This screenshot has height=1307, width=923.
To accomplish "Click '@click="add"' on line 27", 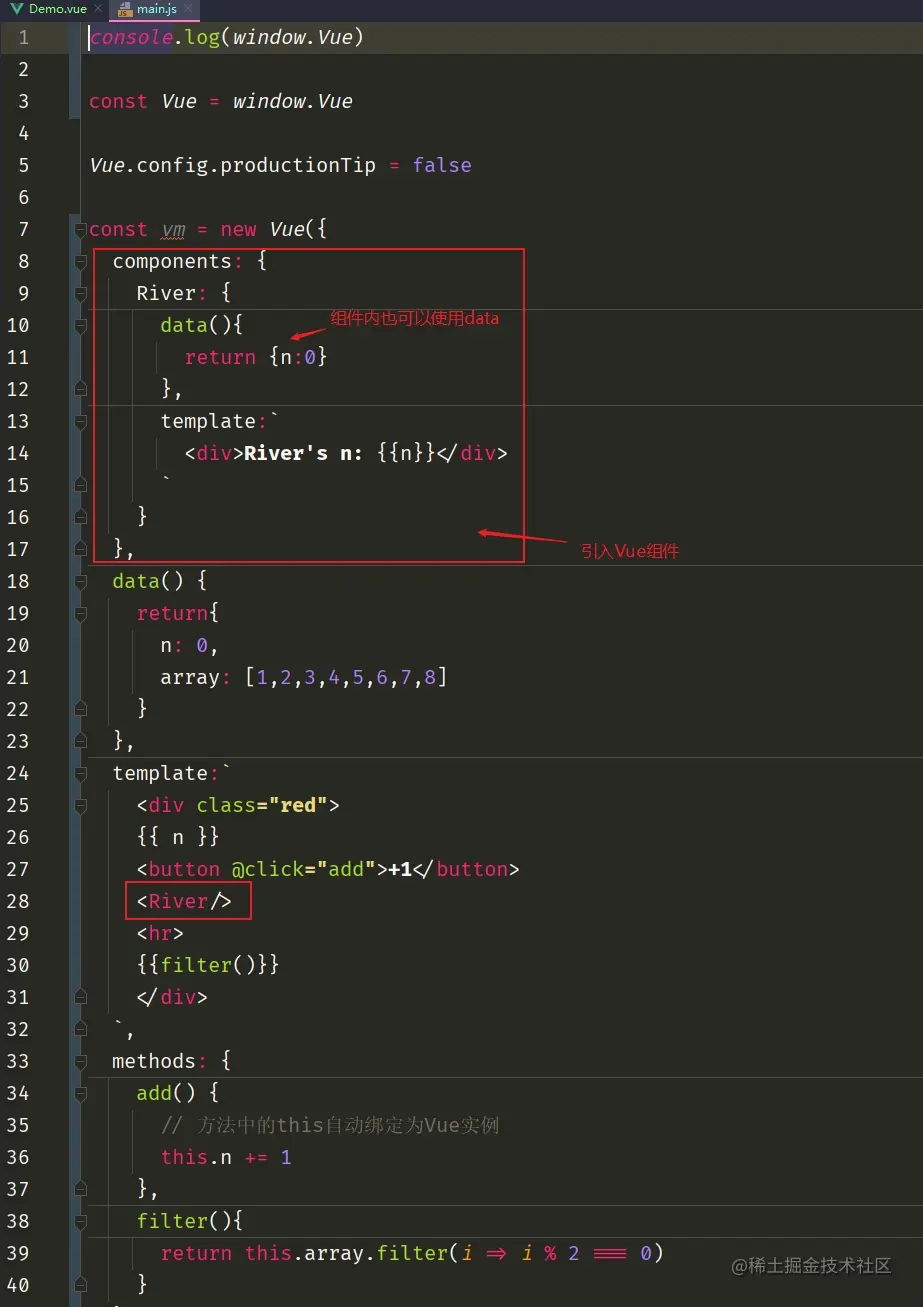I will pos(304,870).
